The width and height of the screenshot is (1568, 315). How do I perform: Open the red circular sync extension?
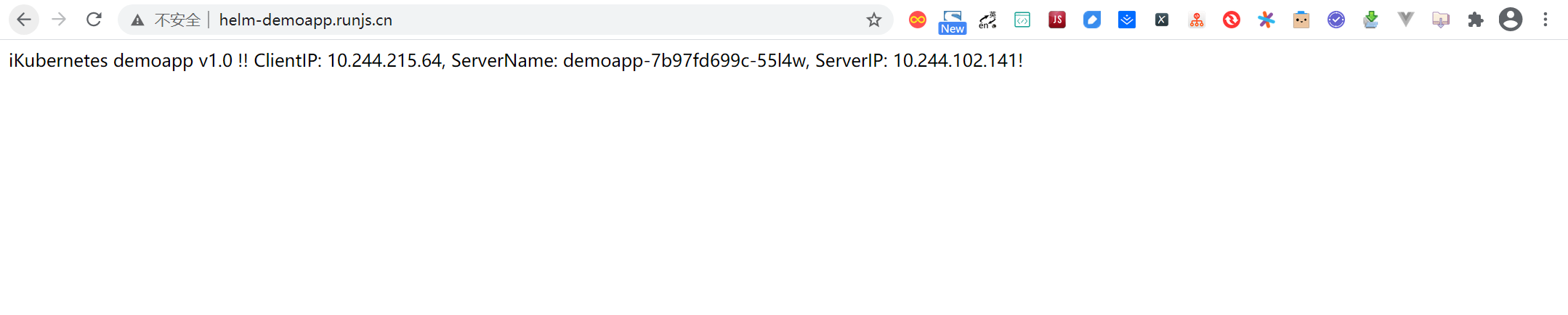pyautogui.click(x=1232, y=20)
